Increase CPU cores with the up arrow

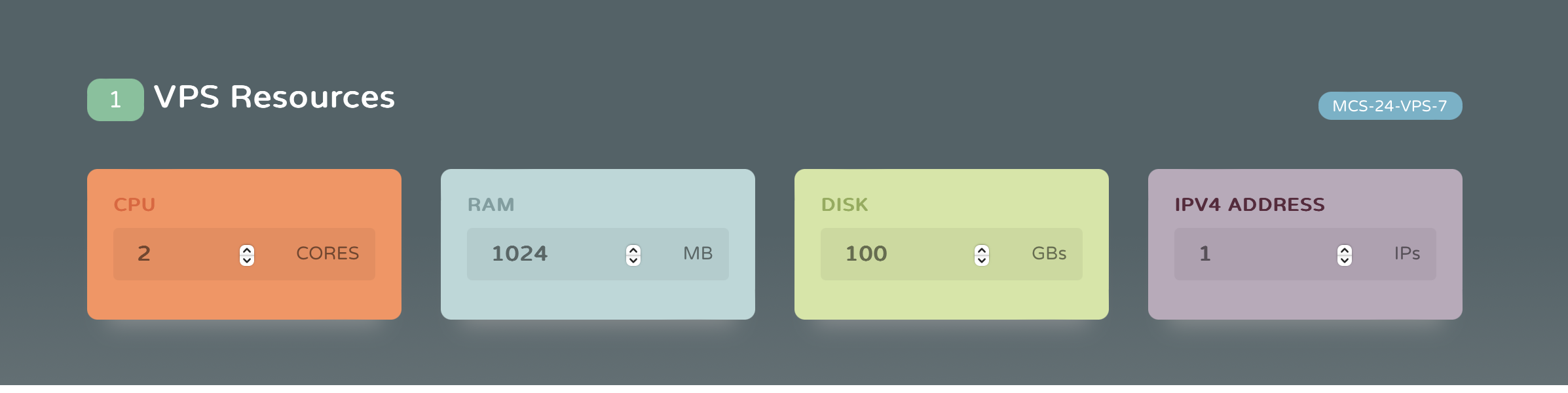(x=247, y=250)
